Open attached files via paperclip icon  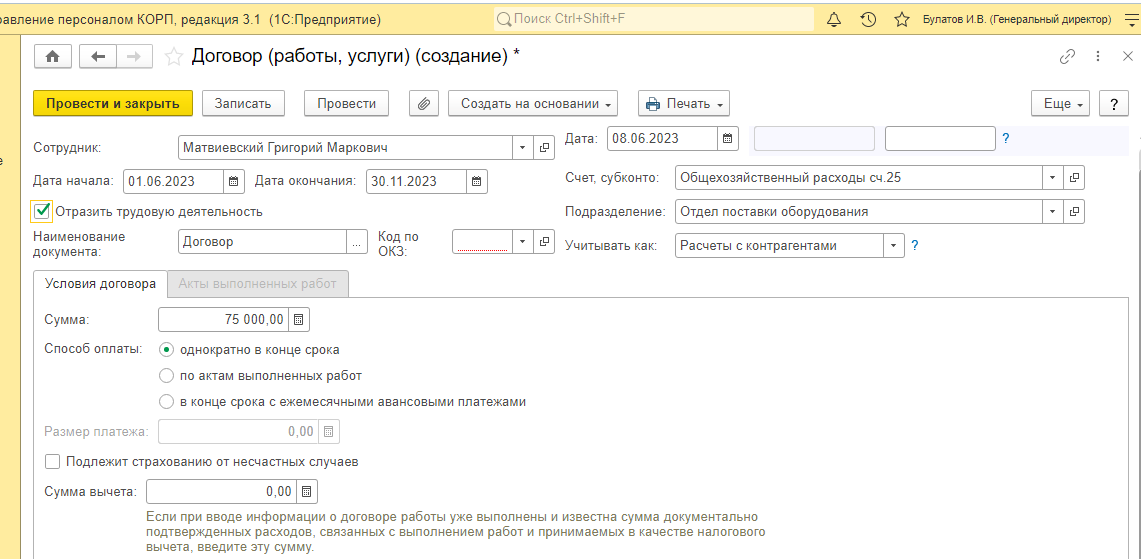pyautogui.click(x=425, y=103)
